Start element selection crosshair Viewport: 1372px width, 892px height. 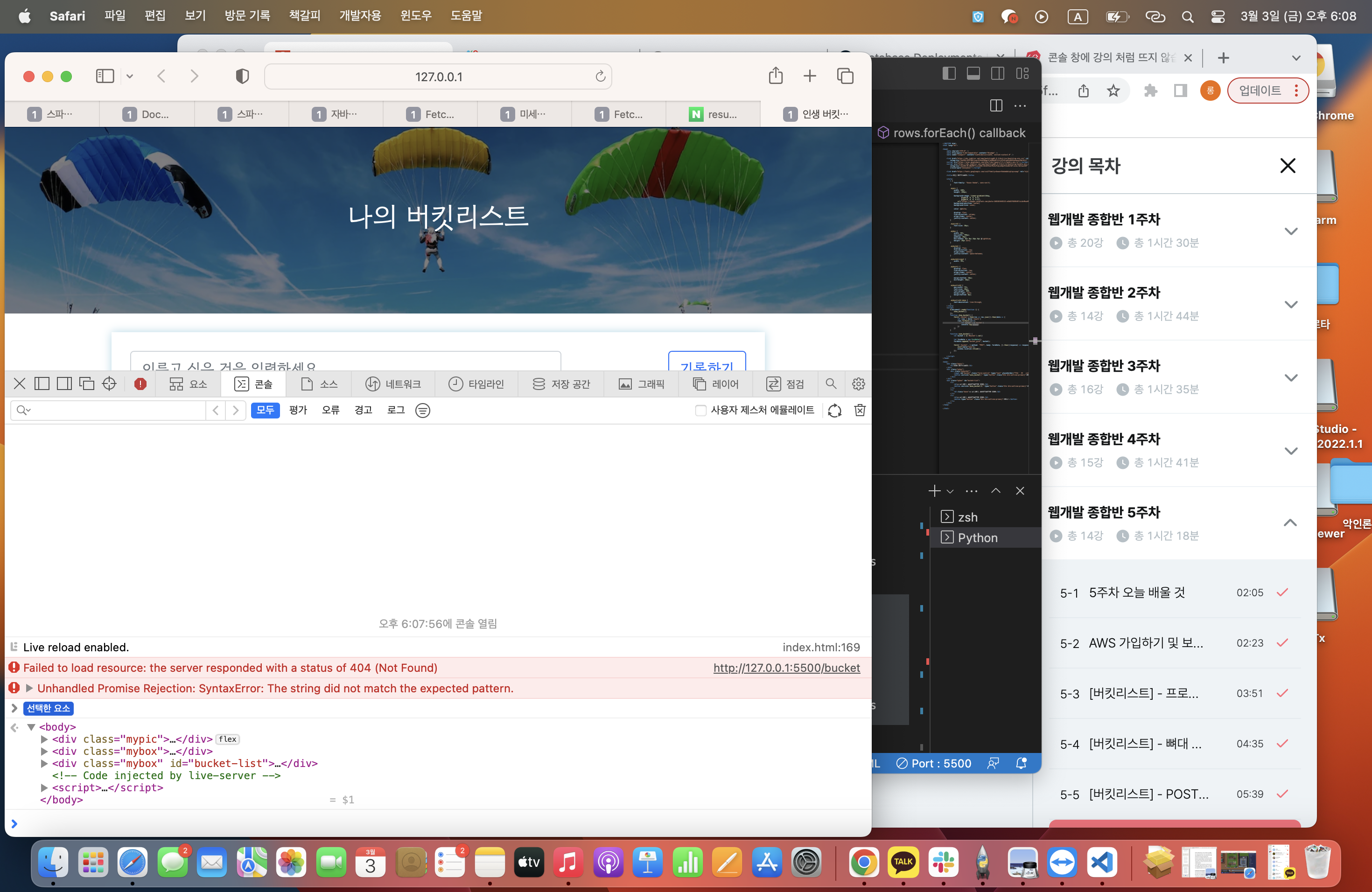point(109,384)
